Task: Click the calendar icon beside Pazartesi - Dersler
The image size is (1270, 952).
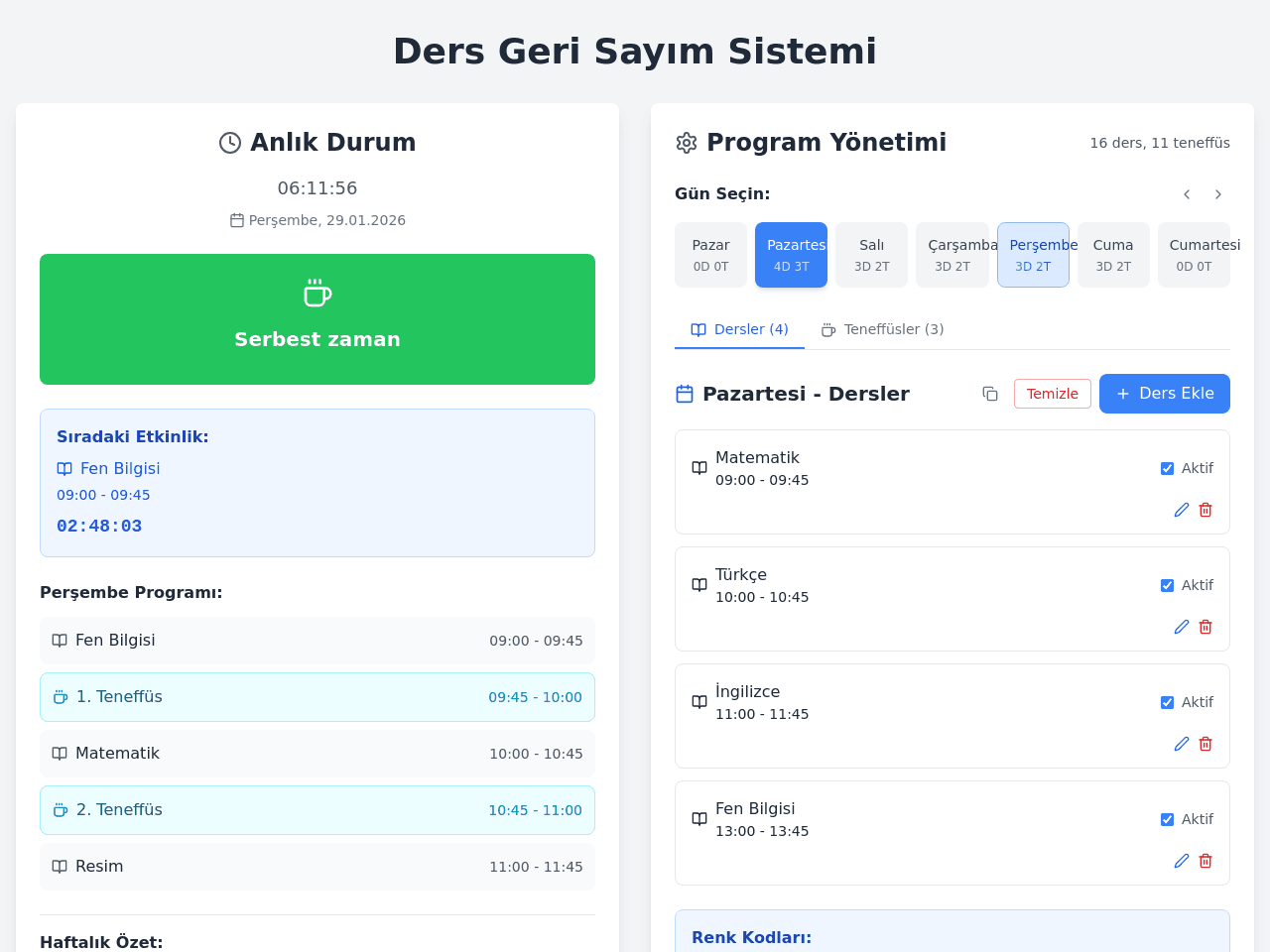Action: pyautogui.click(x=685, y=394)
